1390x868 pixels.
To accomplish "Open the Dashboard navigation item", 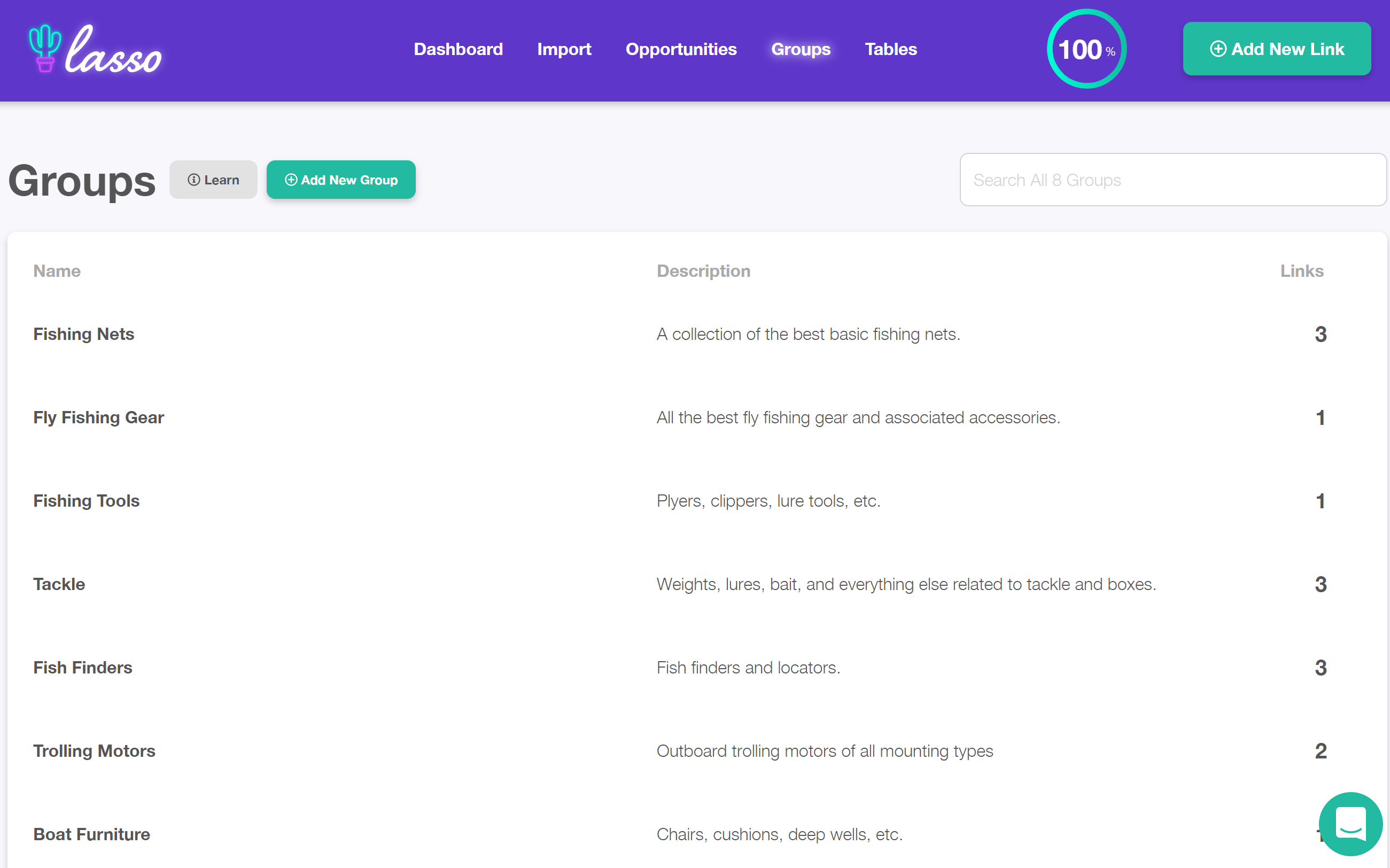I will [x=458, y=49].
